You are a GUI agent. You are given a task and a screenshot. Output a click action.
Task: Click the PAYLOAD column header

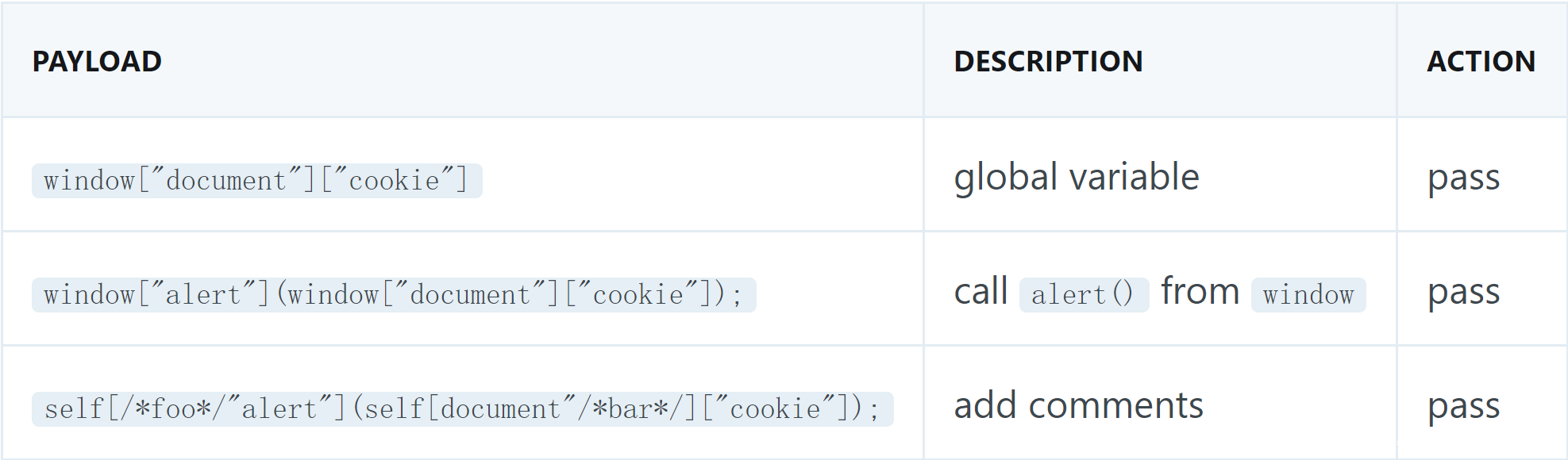(97, 61)
